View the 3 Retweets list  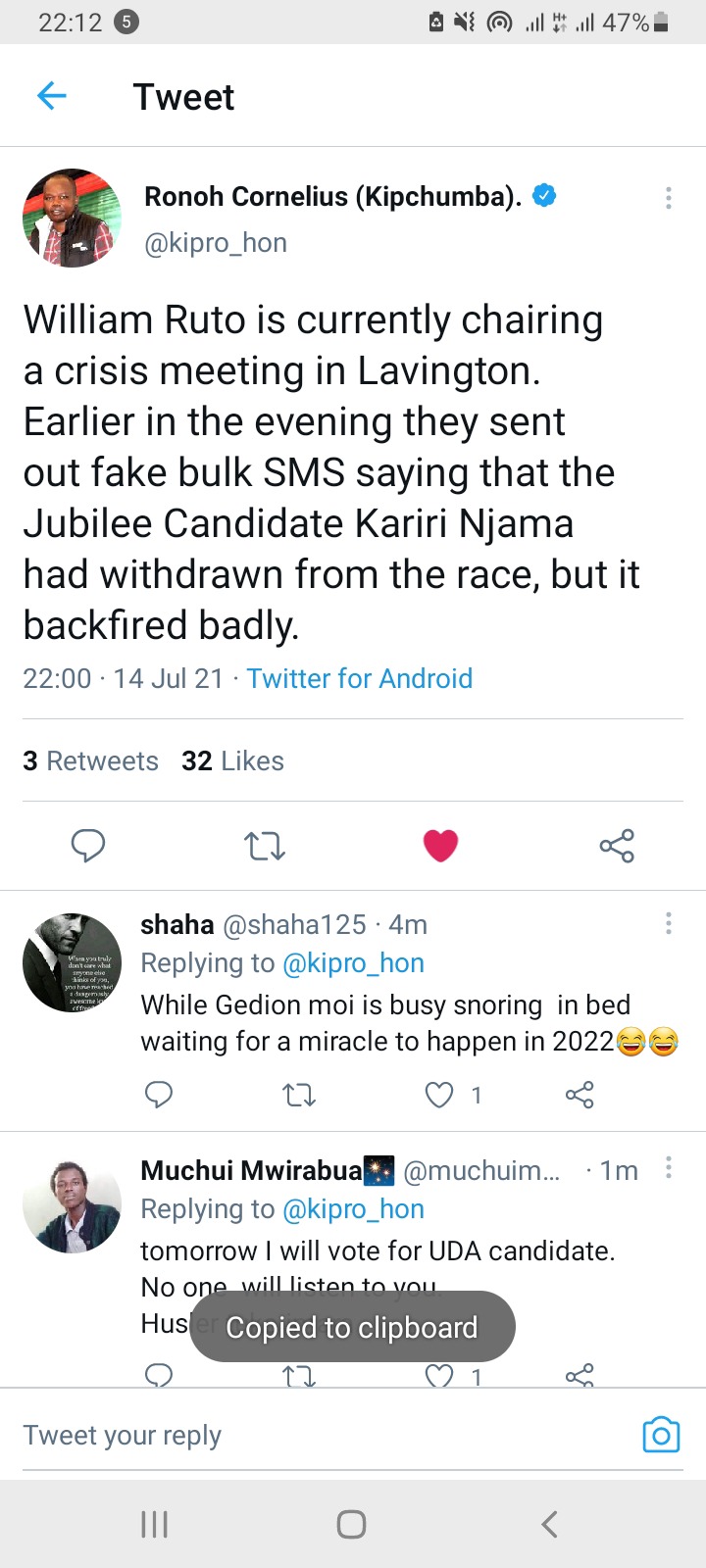click(90, 760)
